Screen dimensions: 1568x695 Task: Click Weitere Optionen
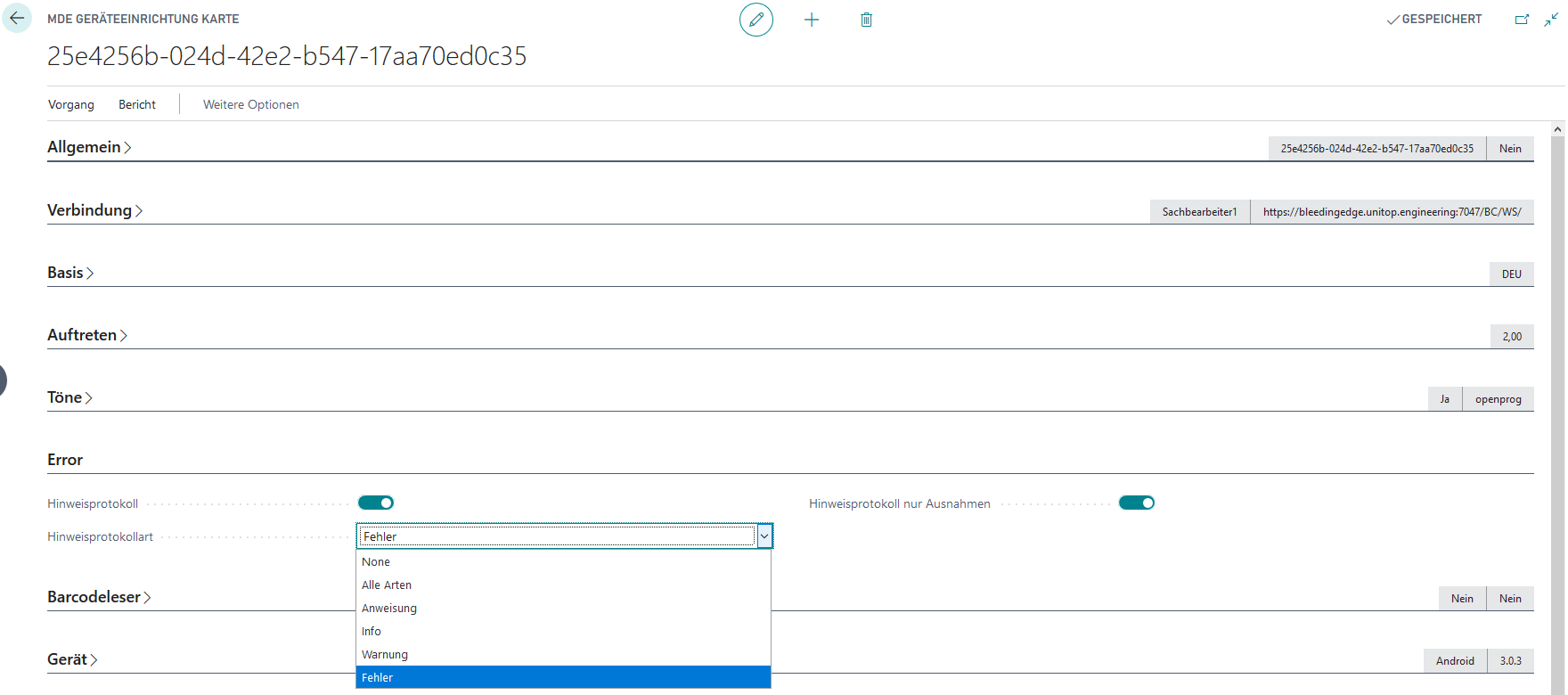tap(250, 105)
